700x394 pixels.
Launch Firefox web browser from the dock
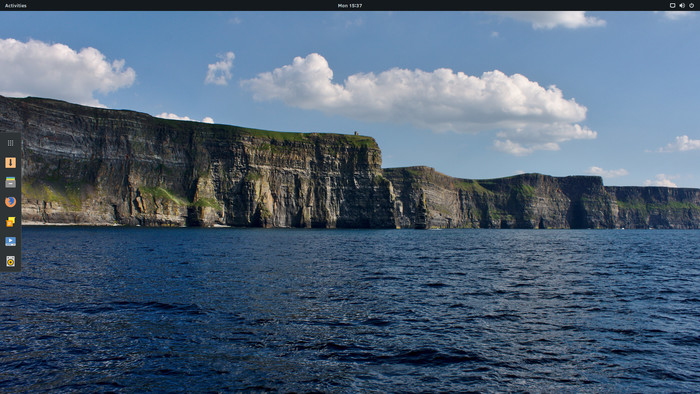(x=10, y=202)
